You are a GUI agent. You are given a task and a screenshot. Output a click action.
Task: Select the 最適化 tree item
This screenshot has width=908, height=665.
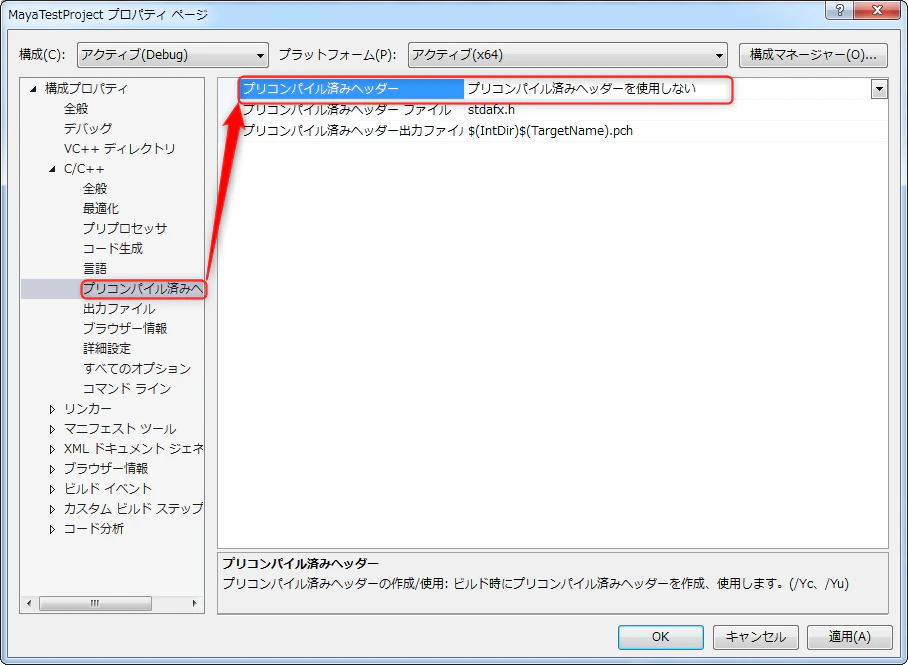(x=101, y=209)
